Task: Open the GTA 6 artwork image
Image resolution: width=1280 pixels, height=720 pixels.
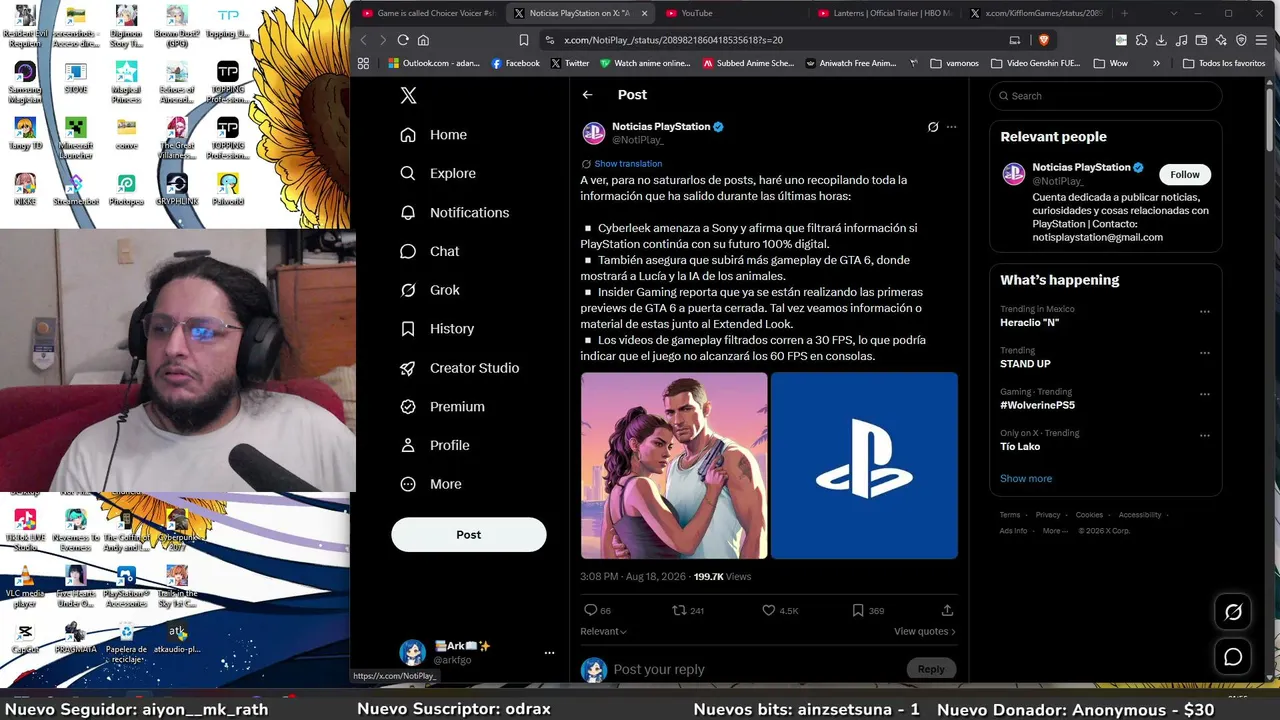Action: pos(674,465)
